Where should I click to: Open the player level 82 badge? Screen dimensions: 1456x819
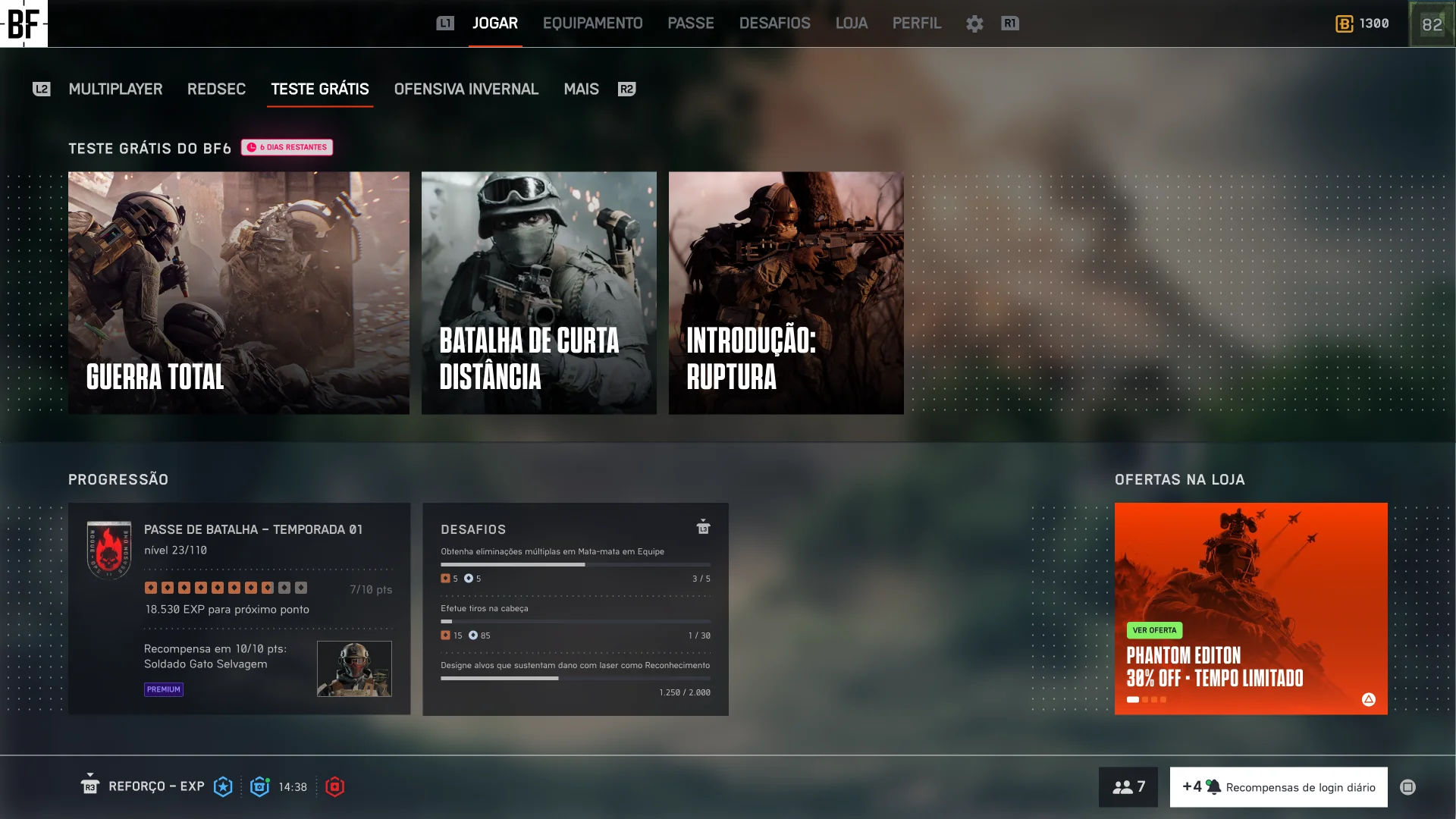point(1431,24)
